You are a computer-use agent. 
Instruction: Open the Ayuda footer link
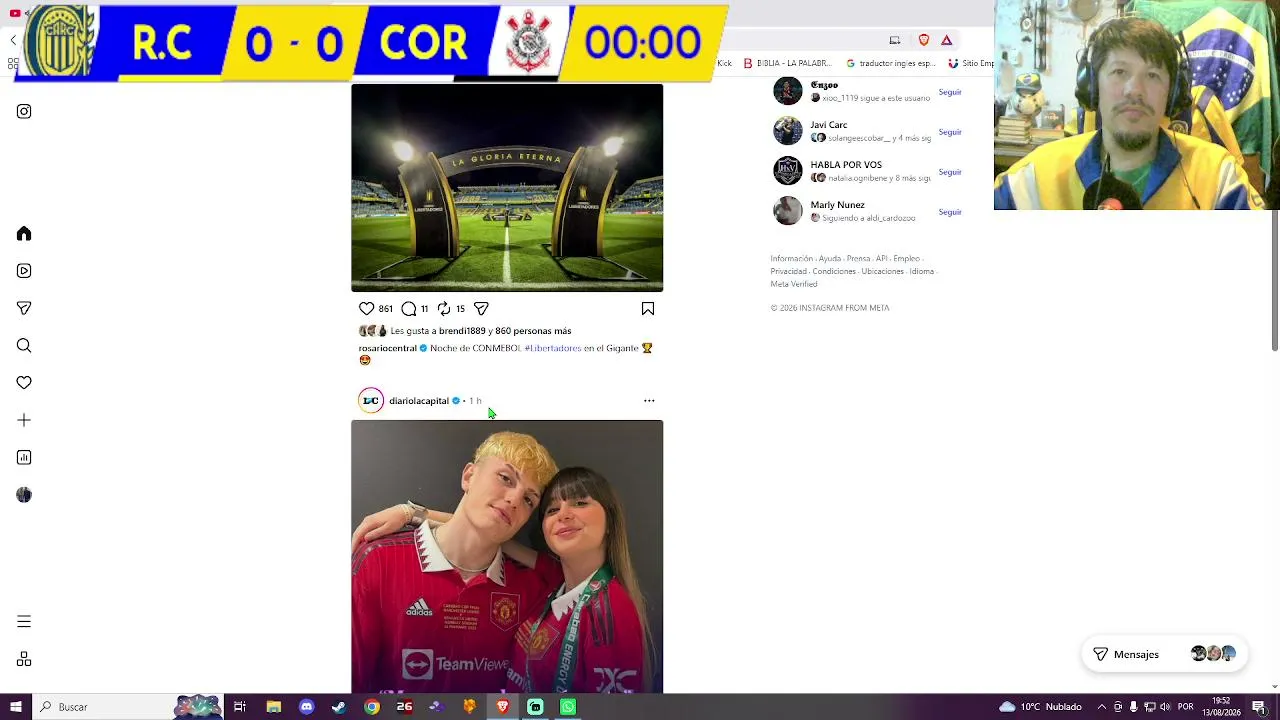pos(830,259)
